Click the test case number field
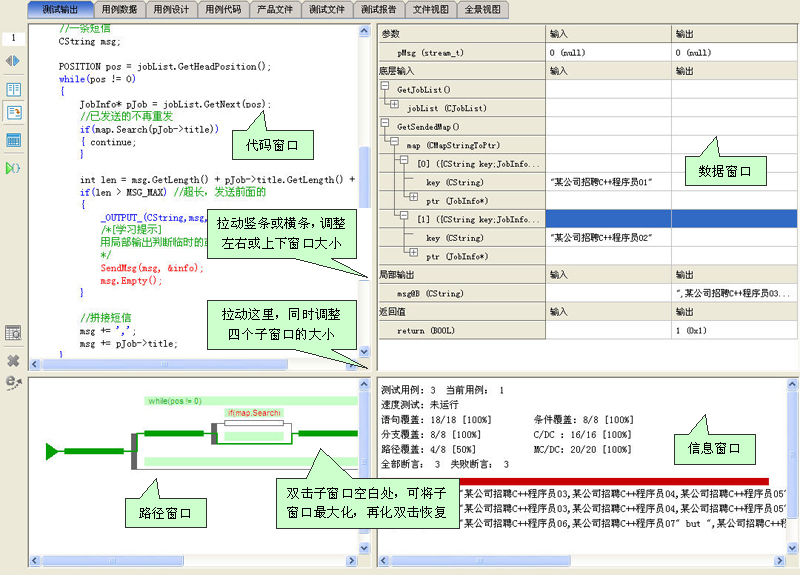Screen dimensions: 800x575 coord(14,38)
